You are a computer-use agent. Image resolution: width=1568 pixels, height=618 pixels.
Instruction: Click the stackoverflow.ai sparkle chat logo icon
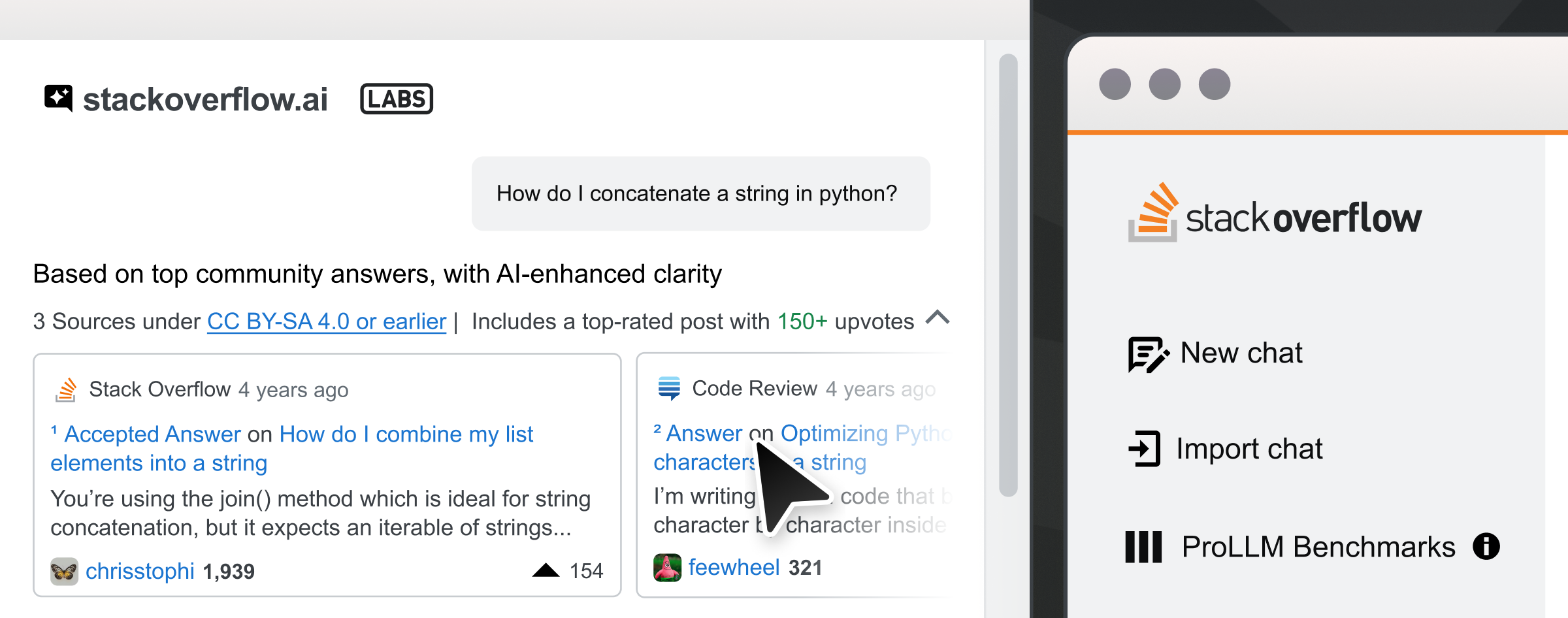tap(58, 98)
